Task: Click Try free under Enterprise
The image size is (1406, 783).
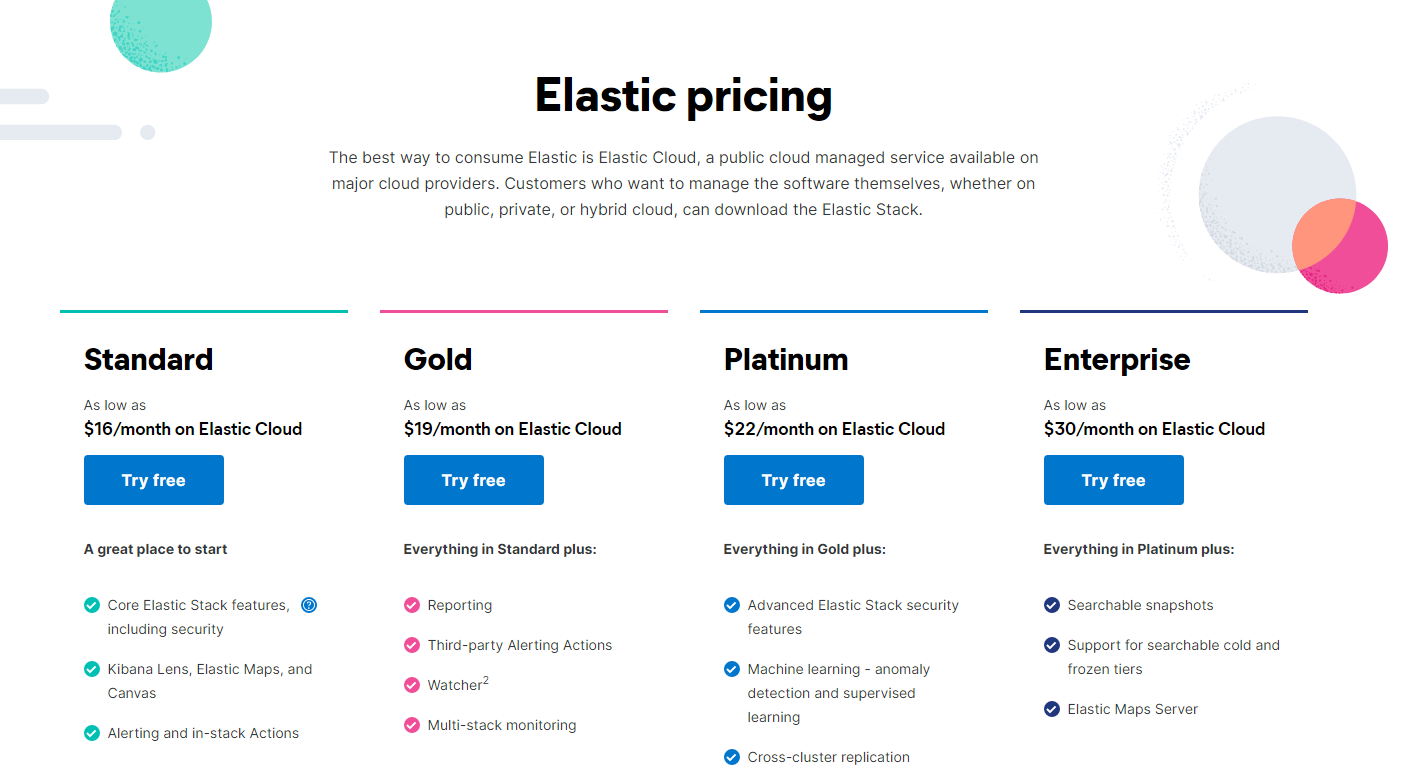Action: (1113, 480)
